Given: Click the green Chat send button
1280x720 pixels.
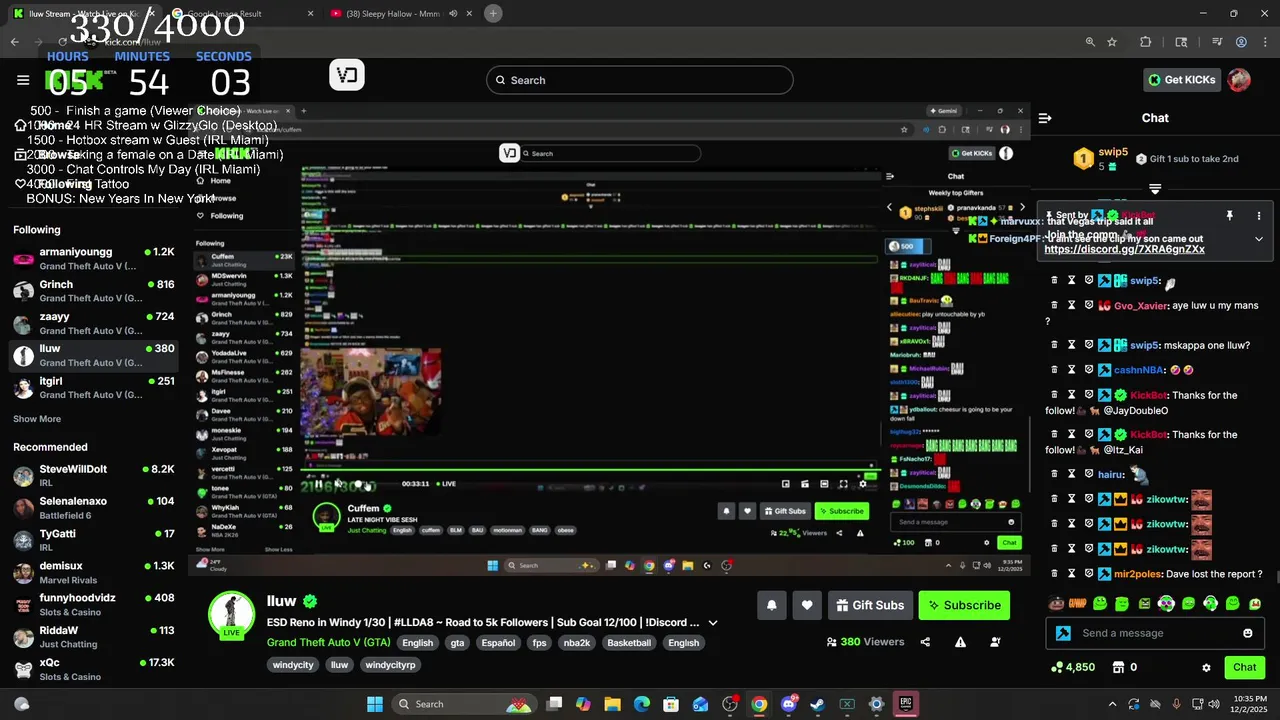Looking at the screenshot, I should coord(1244,667).
